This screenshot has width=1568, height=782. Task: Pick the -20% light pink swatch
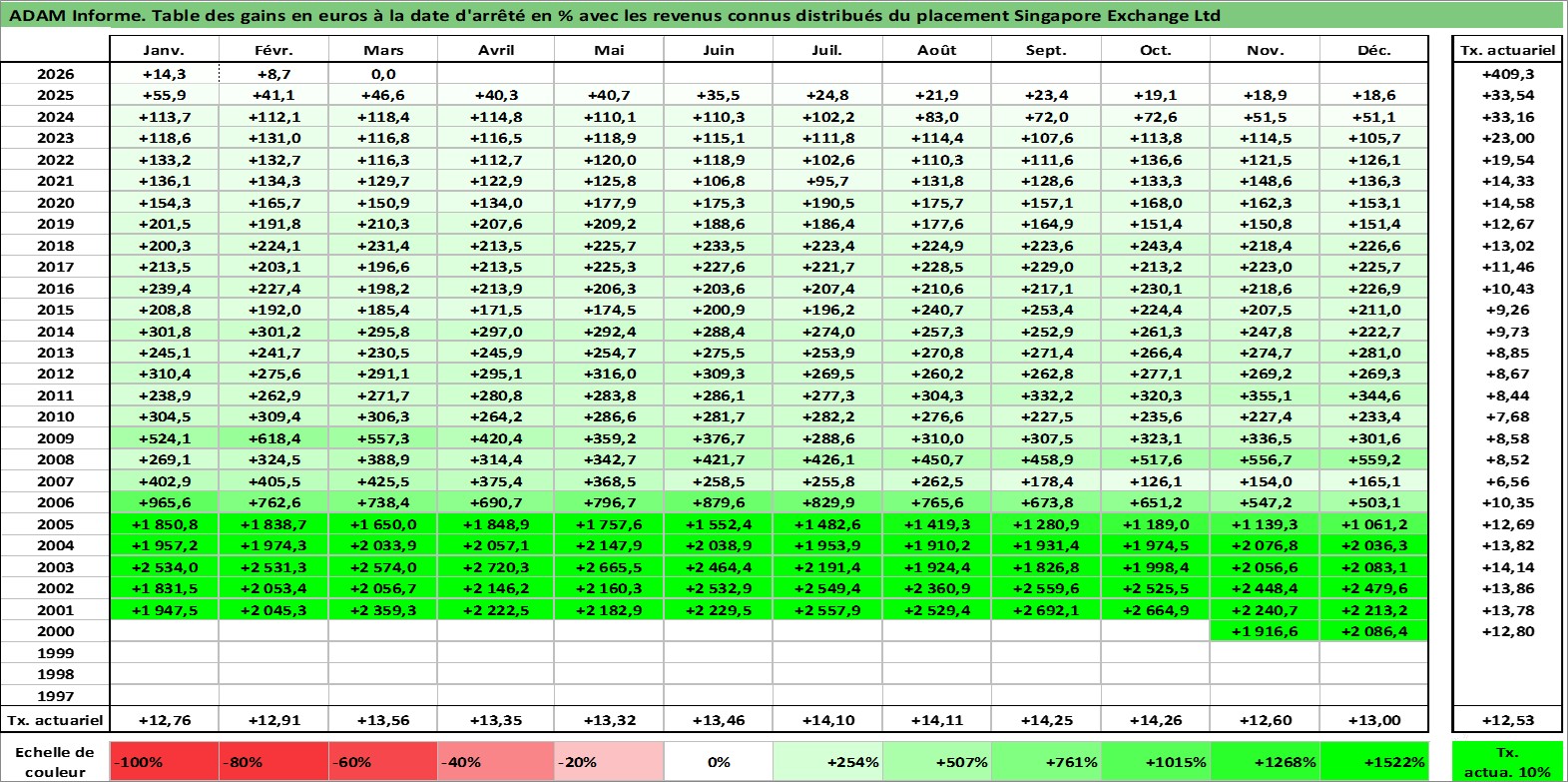[x=609, y=761]
